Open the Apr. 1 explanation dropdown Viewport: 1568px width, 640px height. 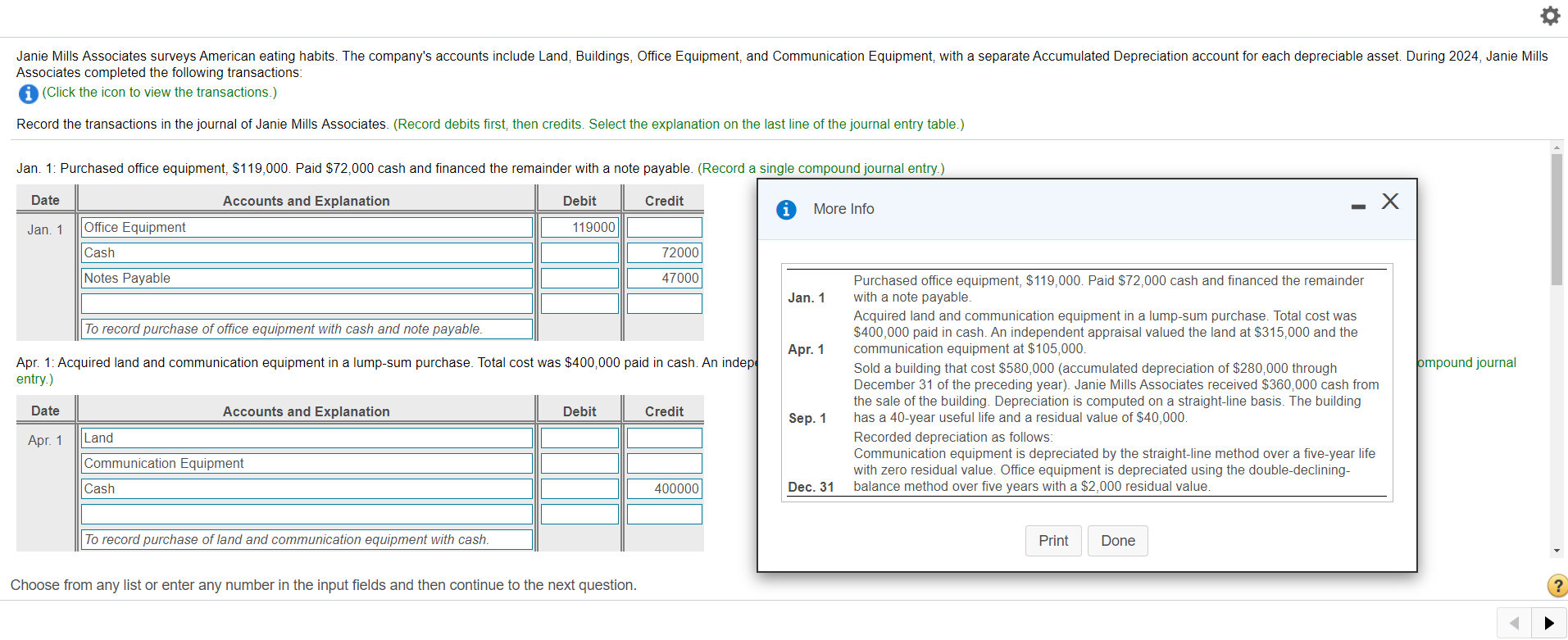307,539
